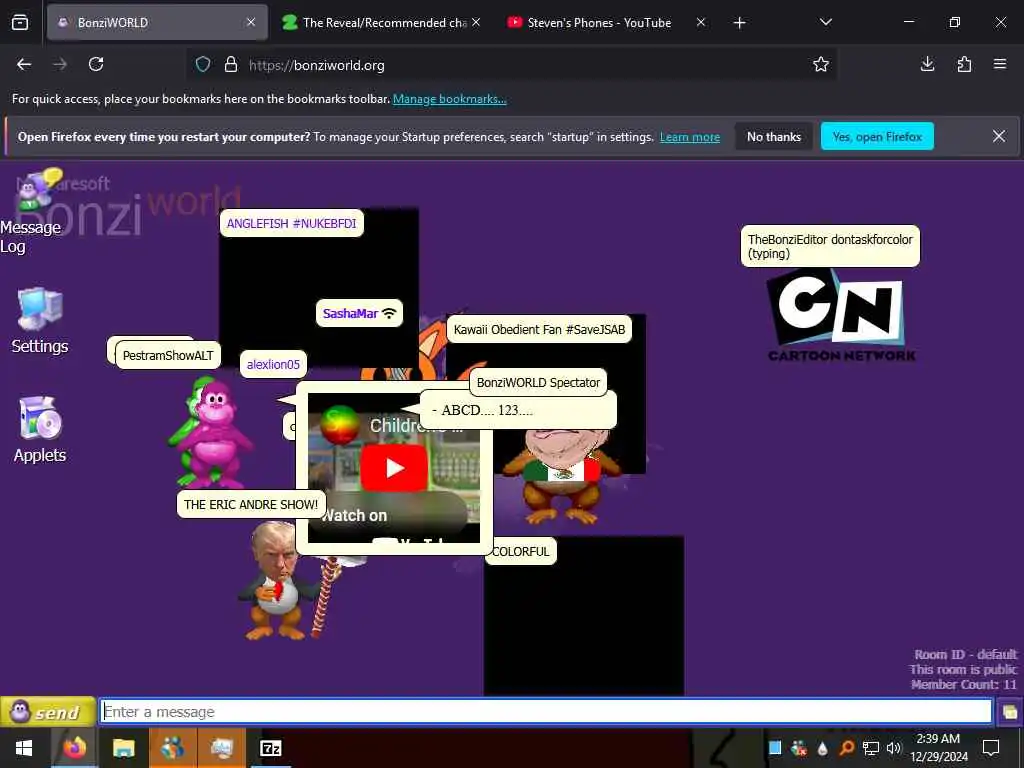Open the Windows Start menu
Viewport: 1024px width, 768px height.
24,748
